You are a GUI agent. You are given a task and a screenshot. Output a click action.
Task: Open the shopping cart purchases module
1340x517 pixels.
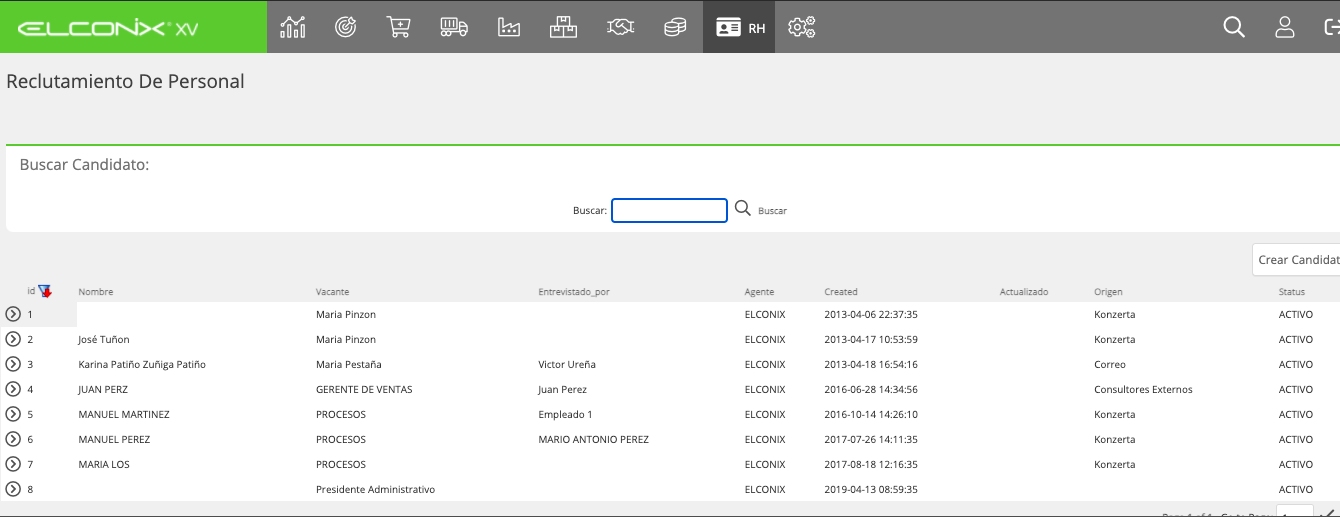(399, 27)
